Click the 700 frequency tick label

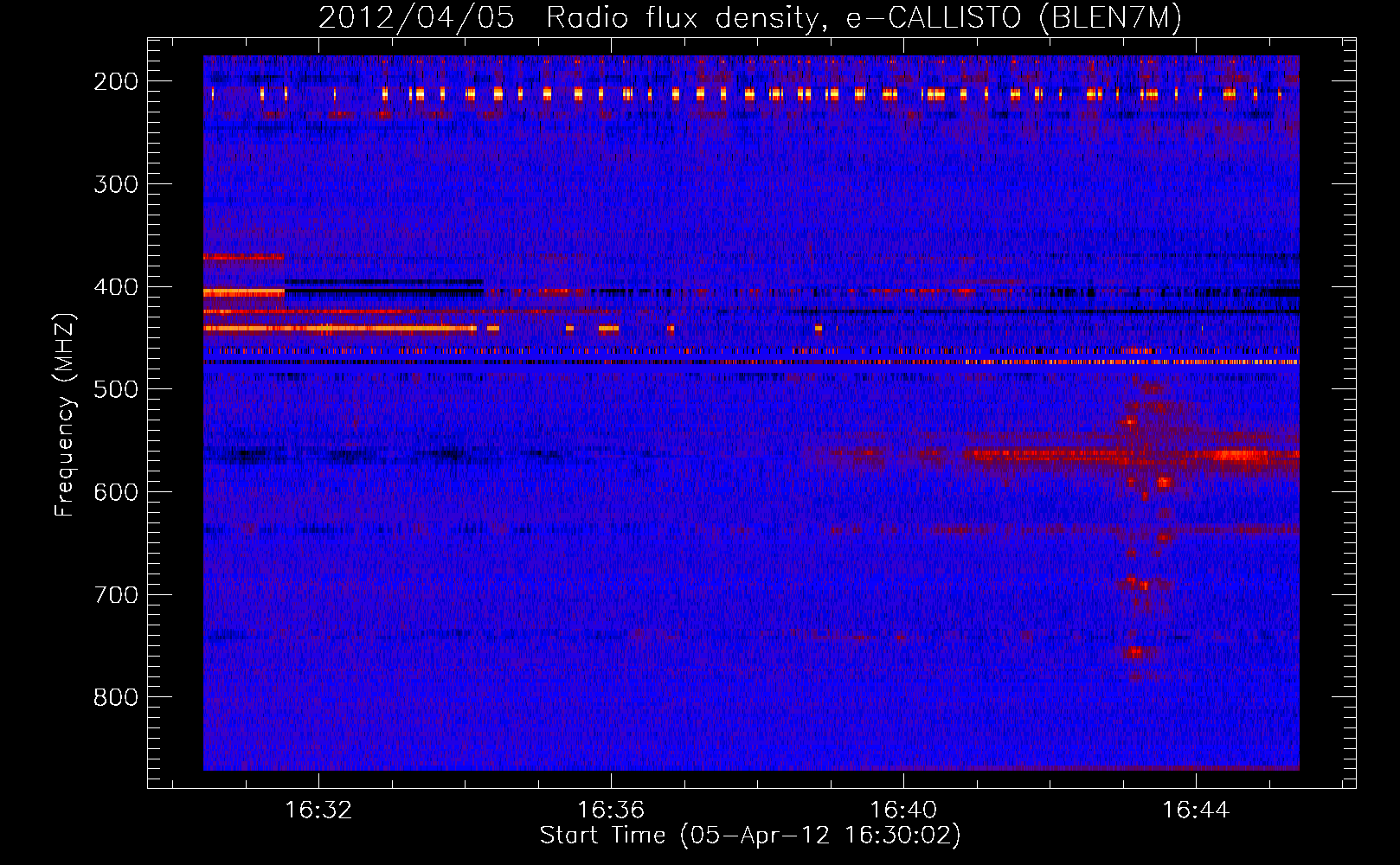tap(116, 595)
